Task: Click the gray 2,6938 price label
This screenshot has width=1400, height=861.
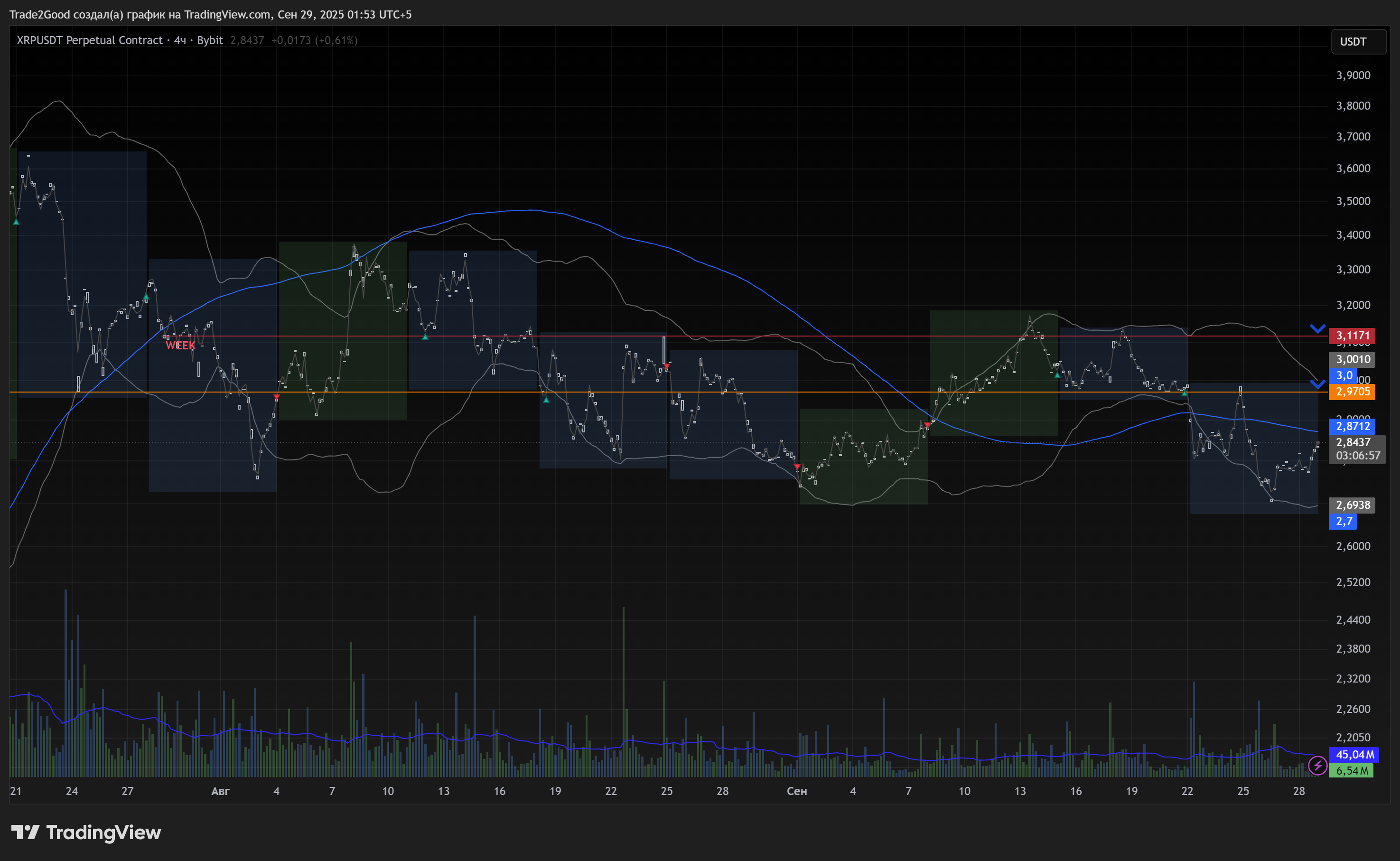Action: [1352, 505]
